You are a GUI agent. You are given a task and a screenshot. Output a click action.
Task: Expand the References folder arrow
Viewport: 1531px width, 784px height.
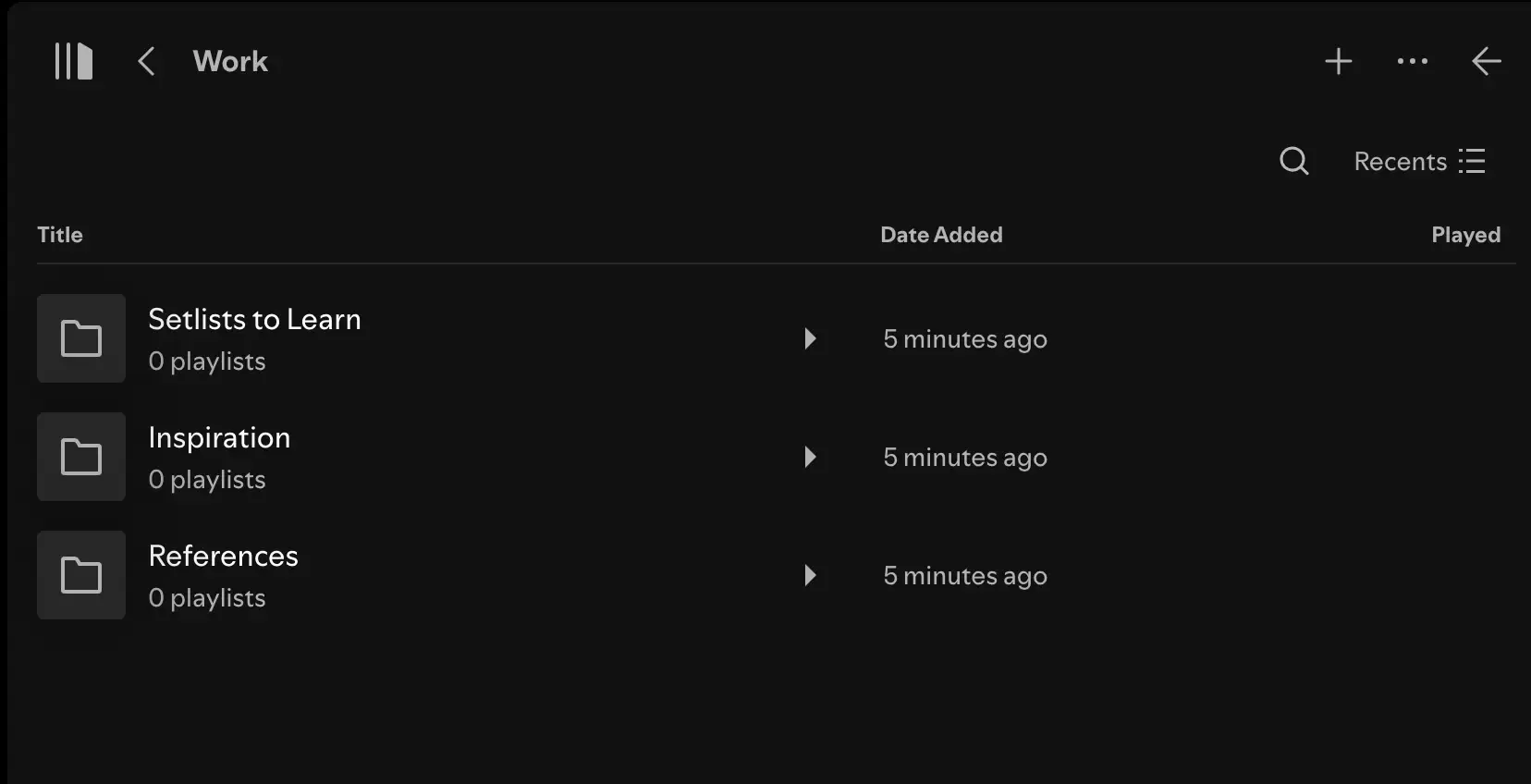tap(810, 575)
